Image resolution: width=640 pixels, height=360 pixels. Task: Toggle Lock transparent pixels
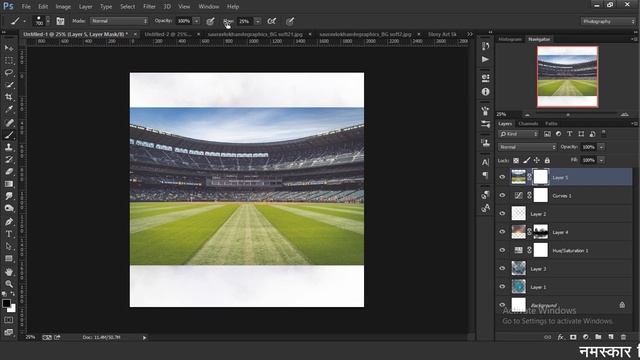(x=516, y=160)
